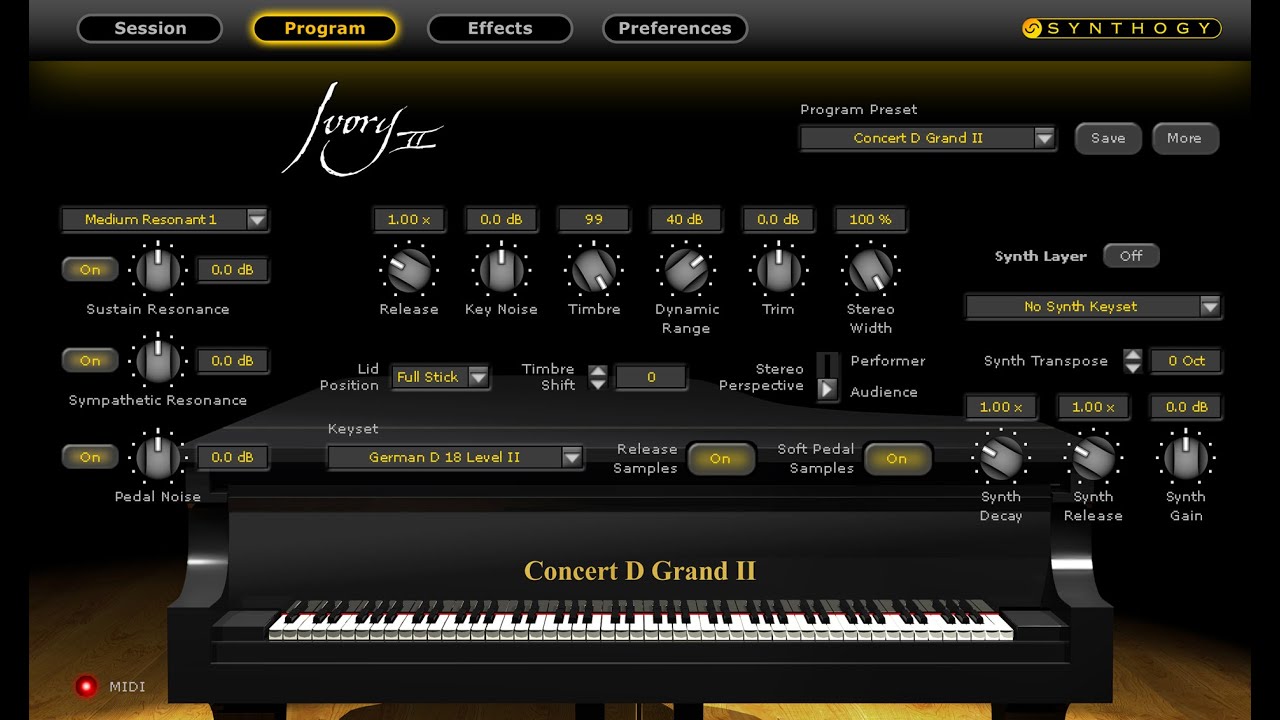The height and width of the screenshot is (720, 1280).
Task: Toggle Sustain Resonance On button
Action: point(90,269)
